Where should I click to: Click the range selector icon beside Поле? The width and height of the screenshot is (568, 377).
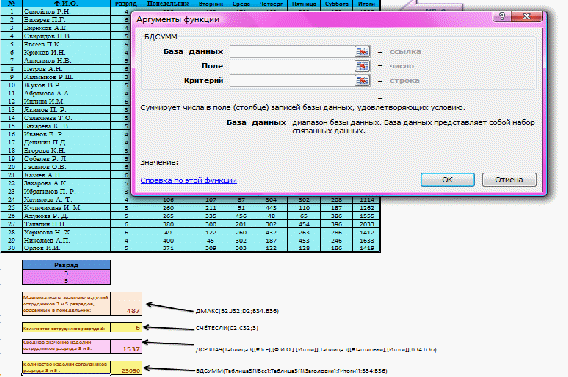362,66
